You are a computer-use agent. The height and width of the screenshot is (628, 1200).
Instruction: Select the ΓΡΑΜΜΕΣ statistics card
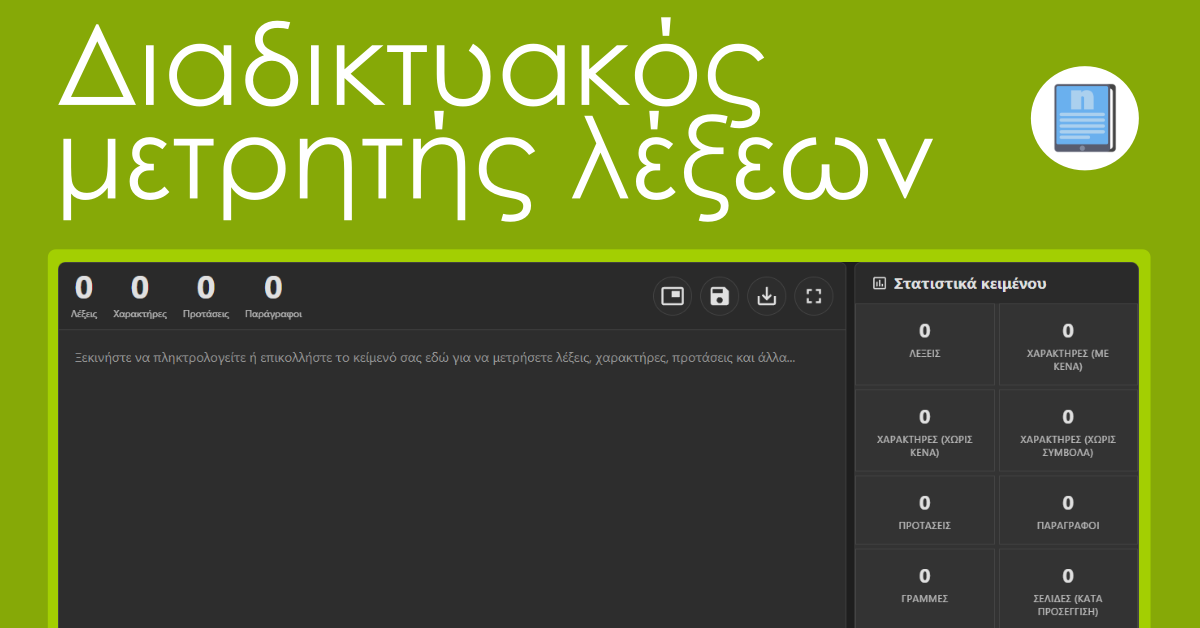click(x=925, y=588)
